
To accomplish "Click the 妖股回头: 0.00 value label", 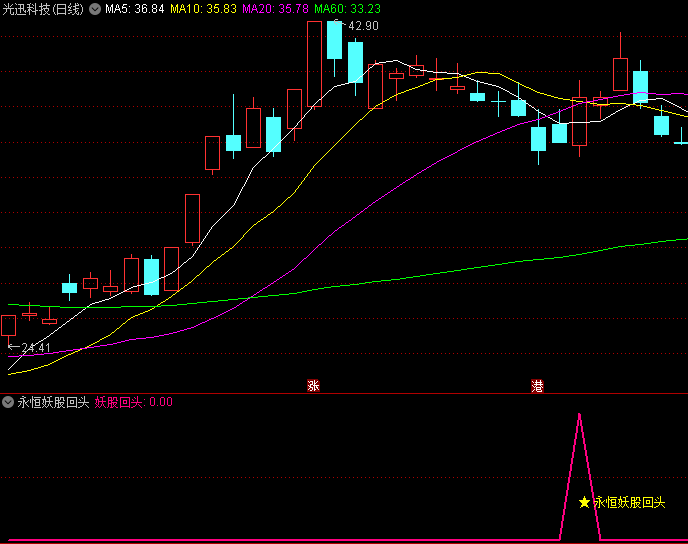I will [x=133, y=402].
